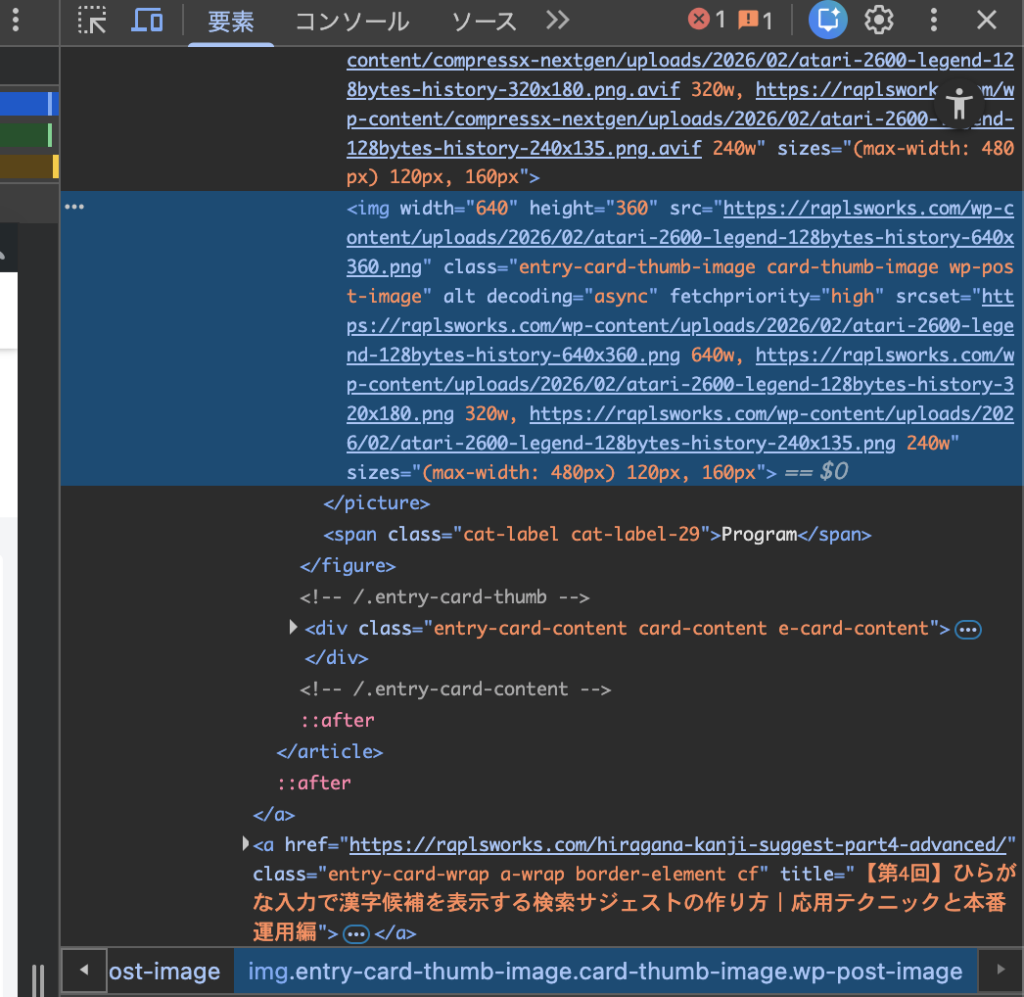Click the ellipsis badge after entry-card-content div

pyautogui.click(x=968, y=629)
